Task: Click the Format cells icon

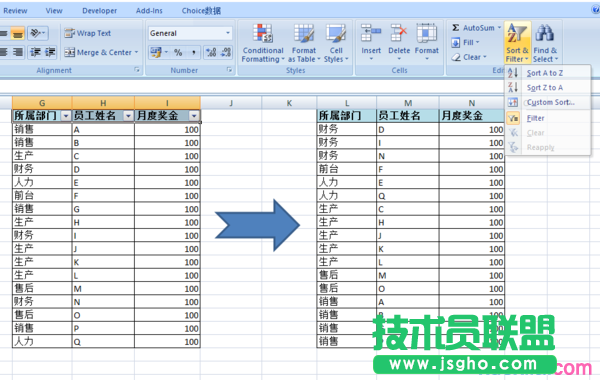Action: [427, 33]
